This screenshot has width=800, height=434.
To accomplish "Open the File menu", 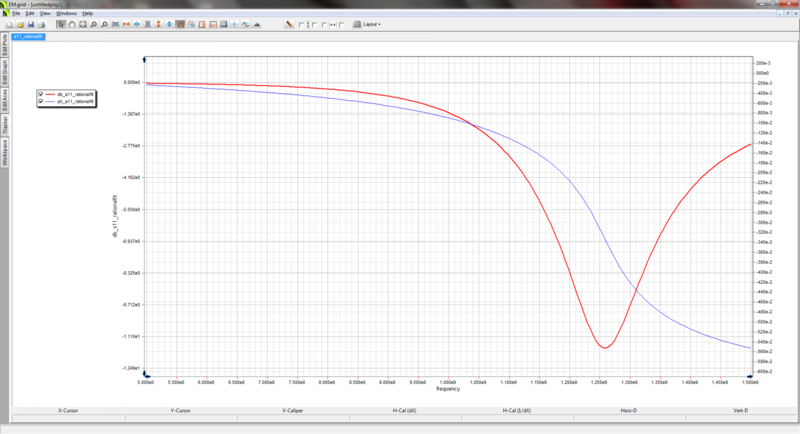I will click(15, 13).
